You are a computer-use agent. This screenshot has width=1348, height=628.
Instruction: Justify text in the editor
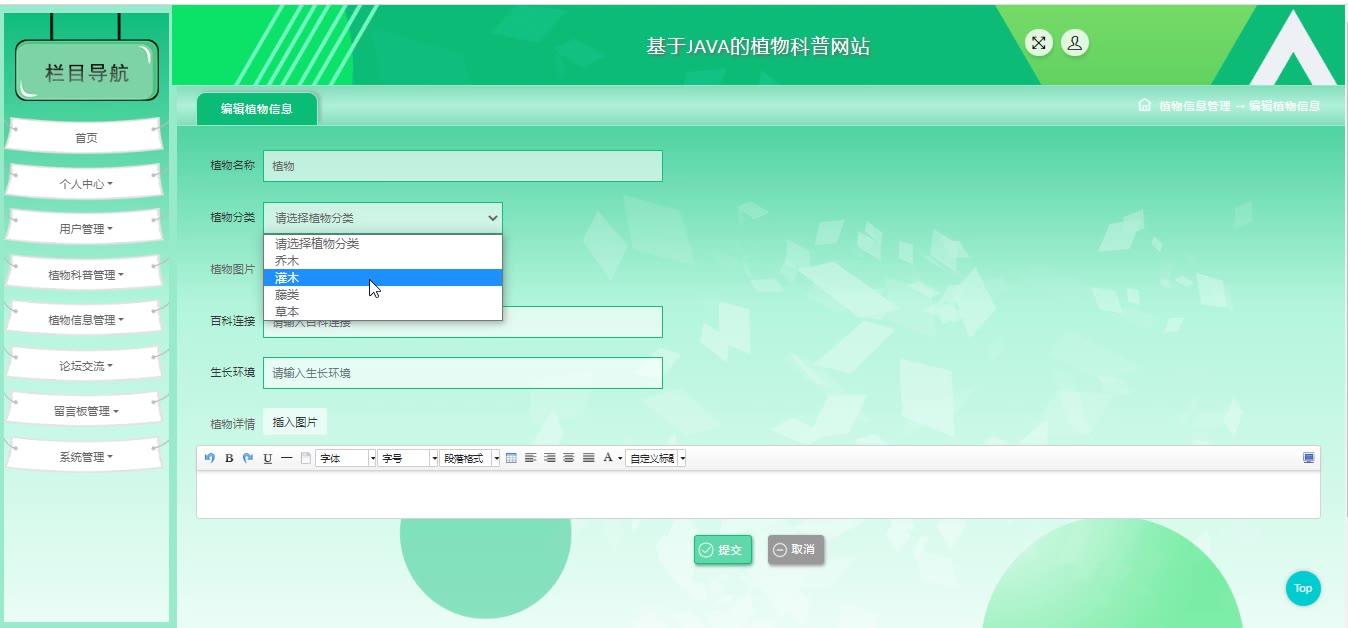[589, 458]
